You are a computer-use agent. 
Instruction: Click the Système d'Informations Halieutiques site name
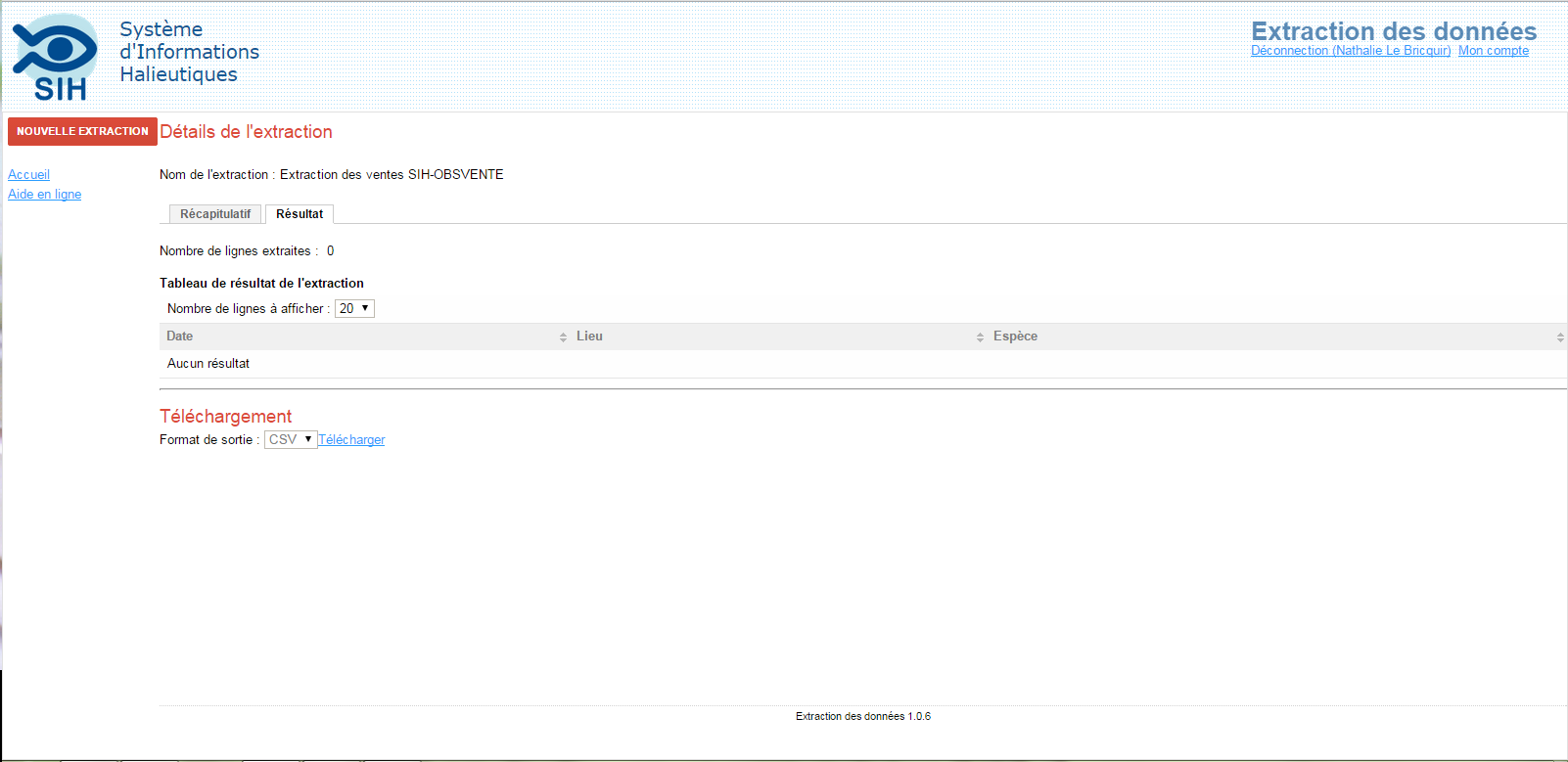pyautogui.click(x=189, y=52)
